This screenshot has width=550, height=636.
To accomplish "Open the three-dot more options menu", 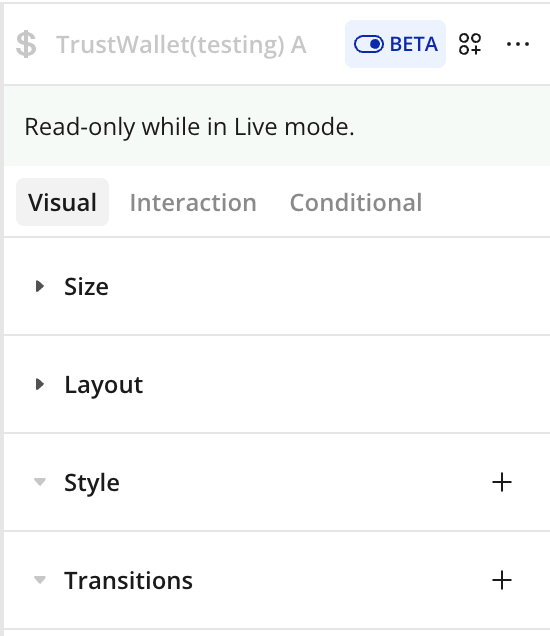I will (x=518, y=44).
